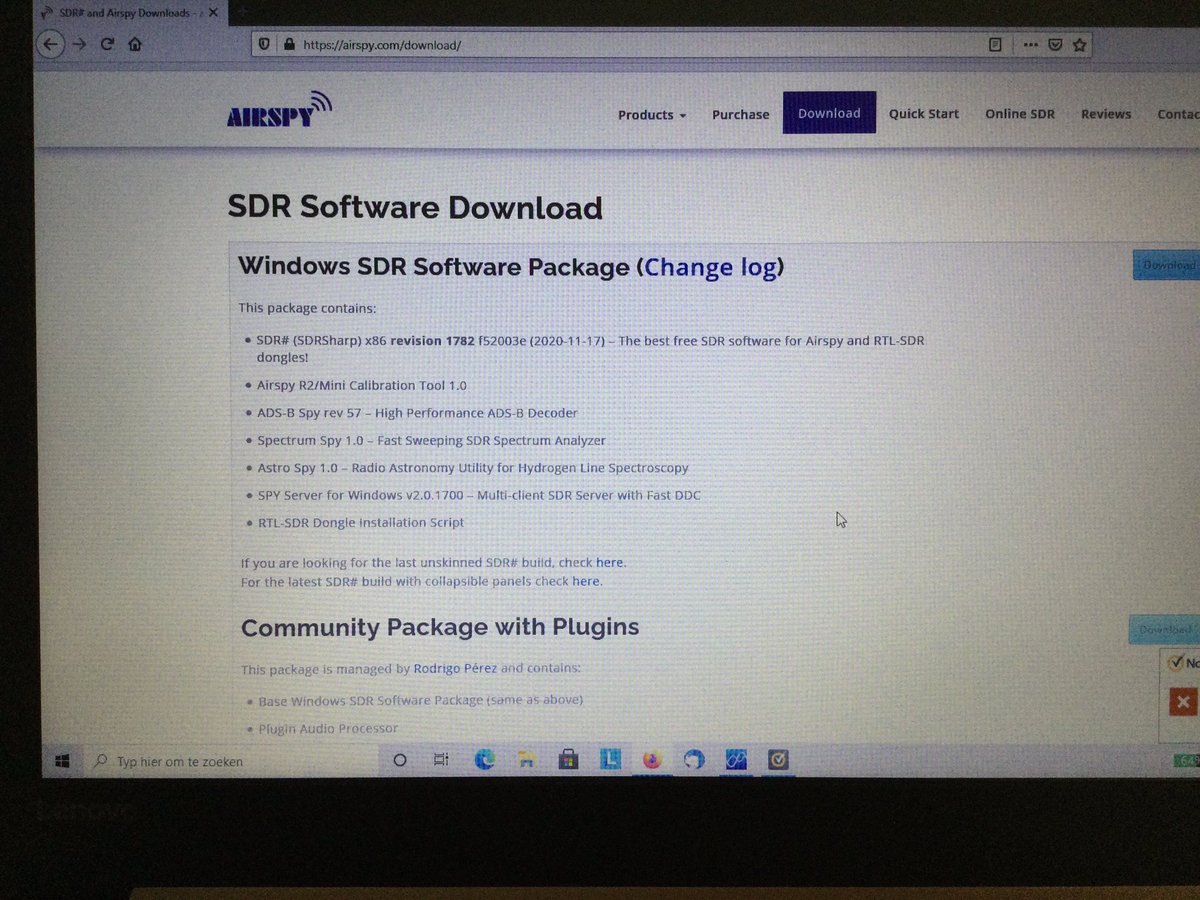Screen dimensions: 1200x900
Task: Switch to Firefox on the taskbar
Action: coord(652,761)
